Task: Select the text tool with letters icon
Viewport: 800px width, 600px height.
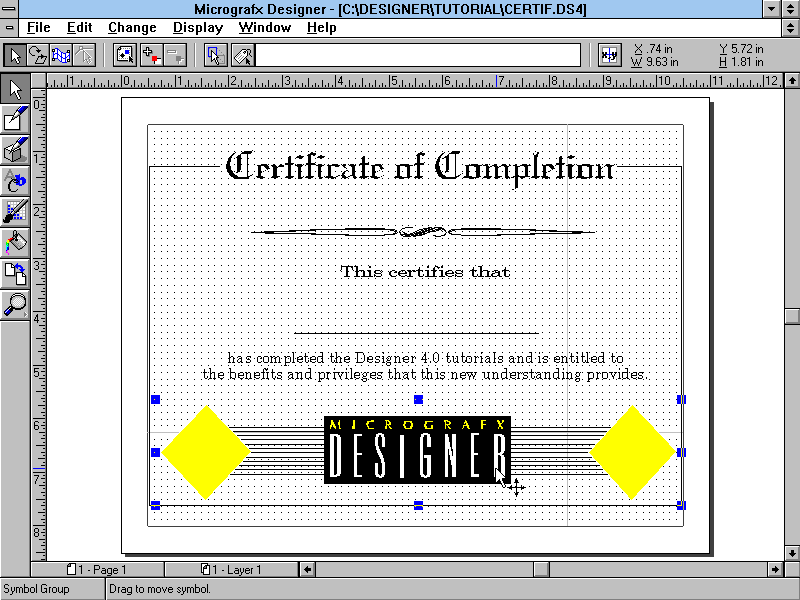Action: [x=15, y=181]
